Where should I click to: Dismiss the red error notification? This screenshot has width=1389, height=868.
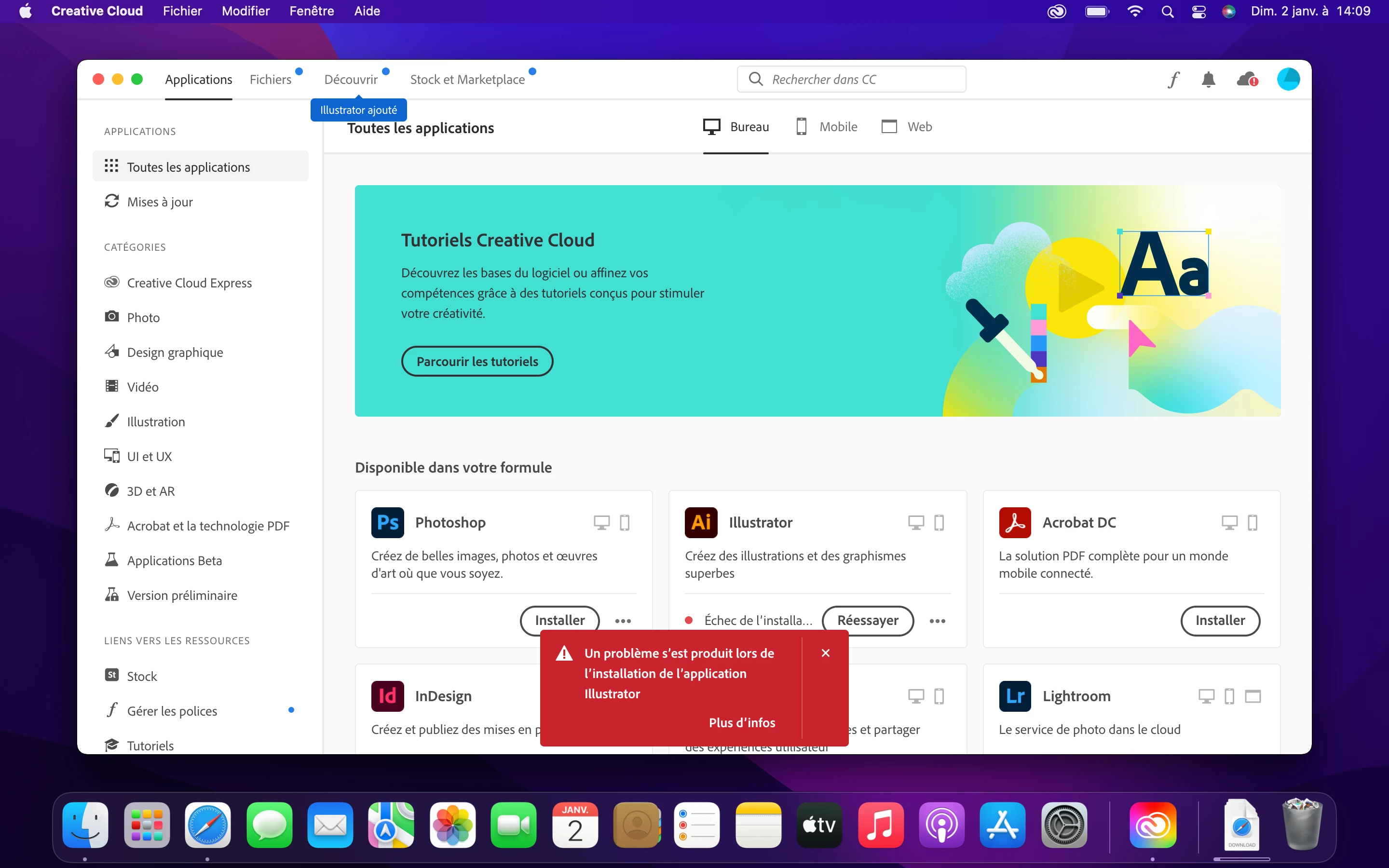825,653
